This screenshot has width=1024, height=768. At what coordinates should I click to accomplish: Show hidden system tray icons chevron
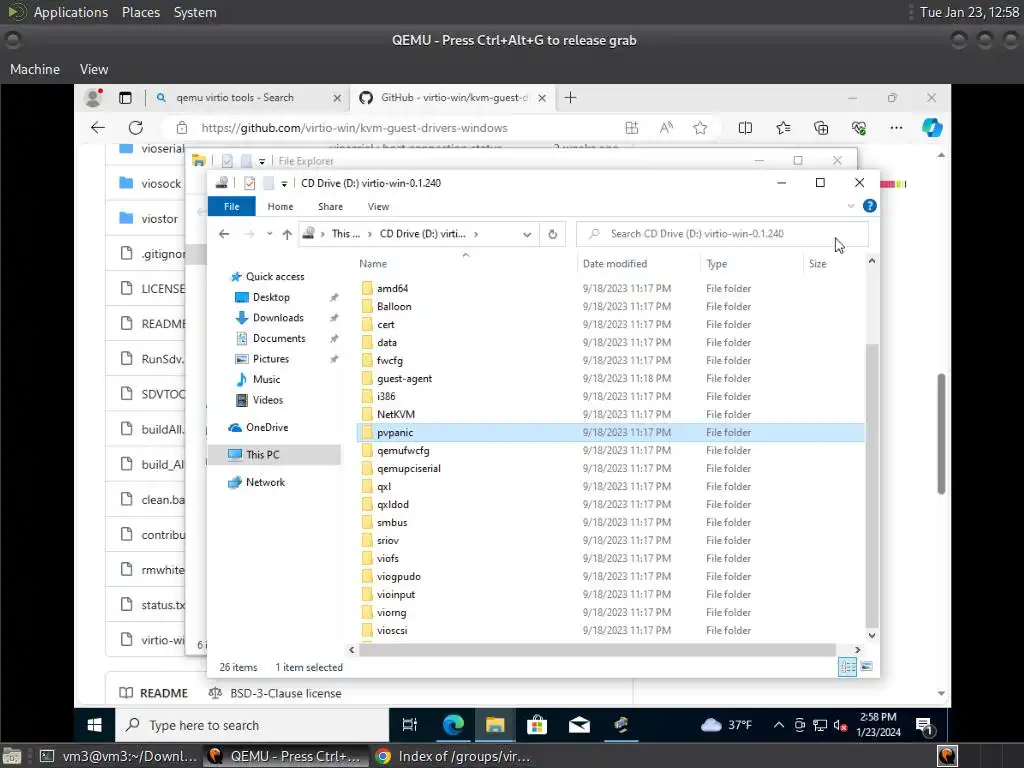pos(778,725)
